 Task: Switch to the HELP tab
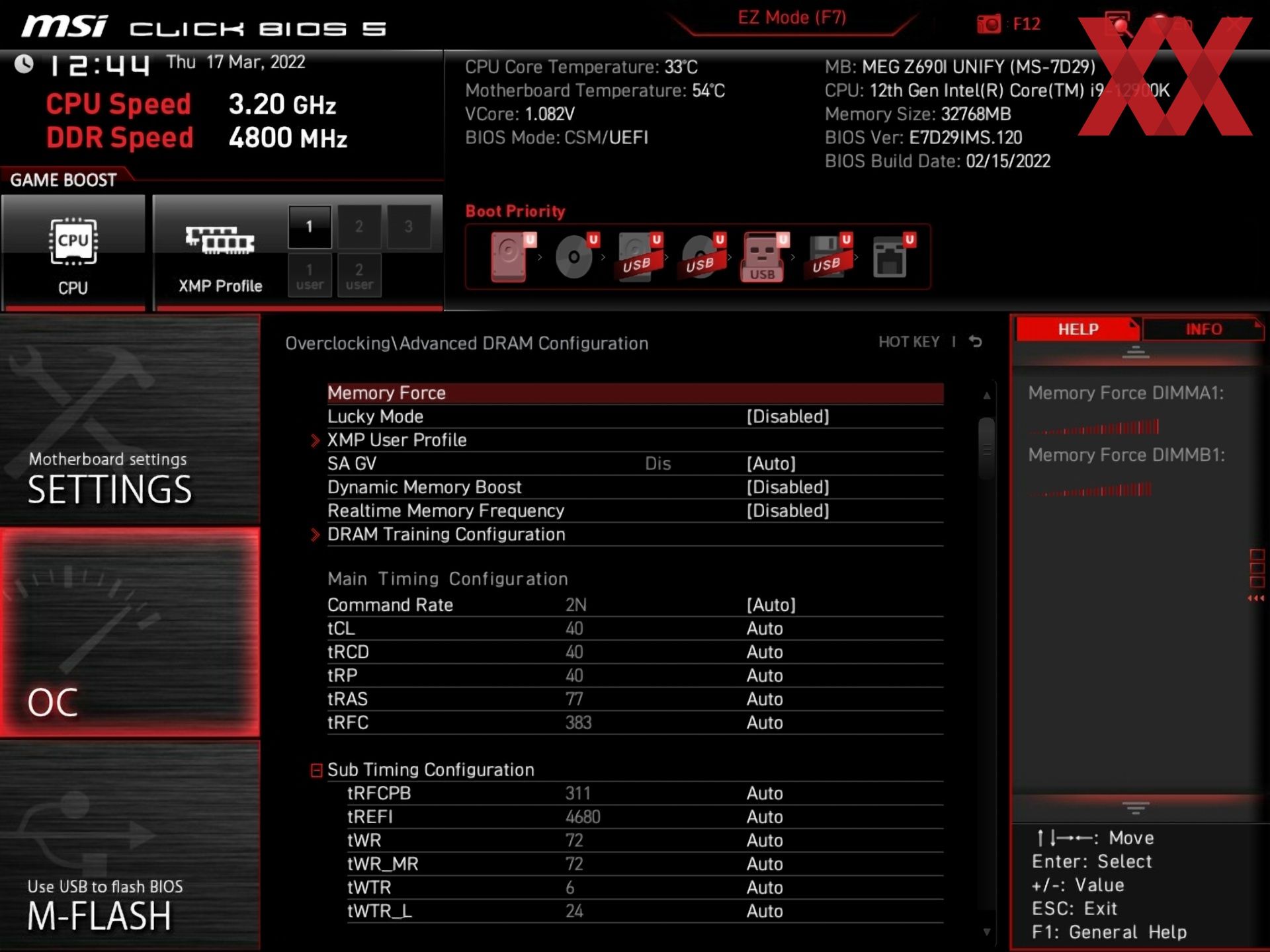tap(1078, 329)
